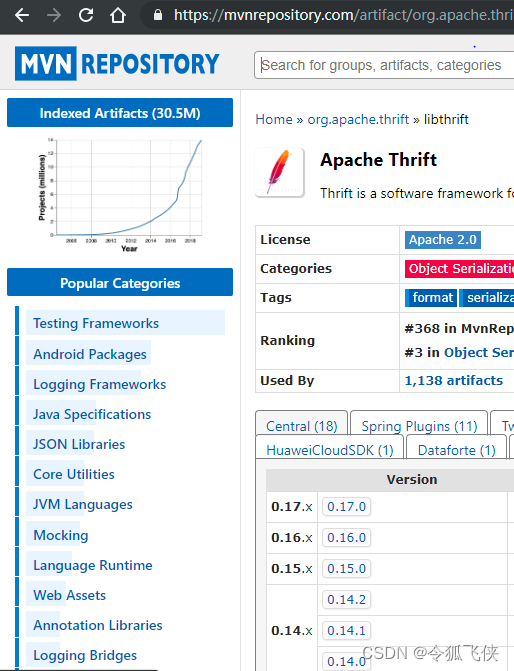The image size is (514, 671).
Task: Open Mocking category
Action: pos(61,535)
